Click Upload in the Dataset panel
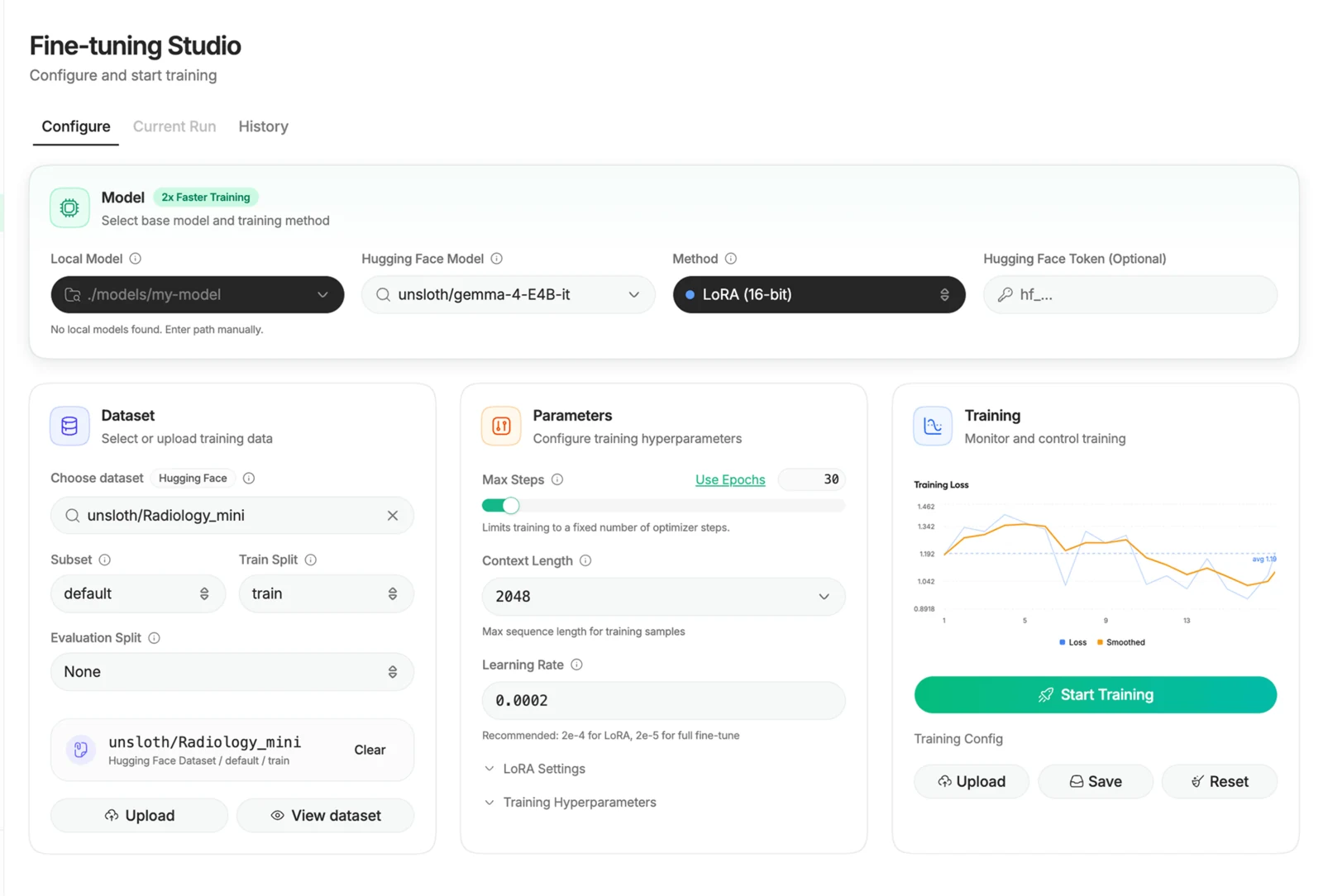 (x=140, y=816)
